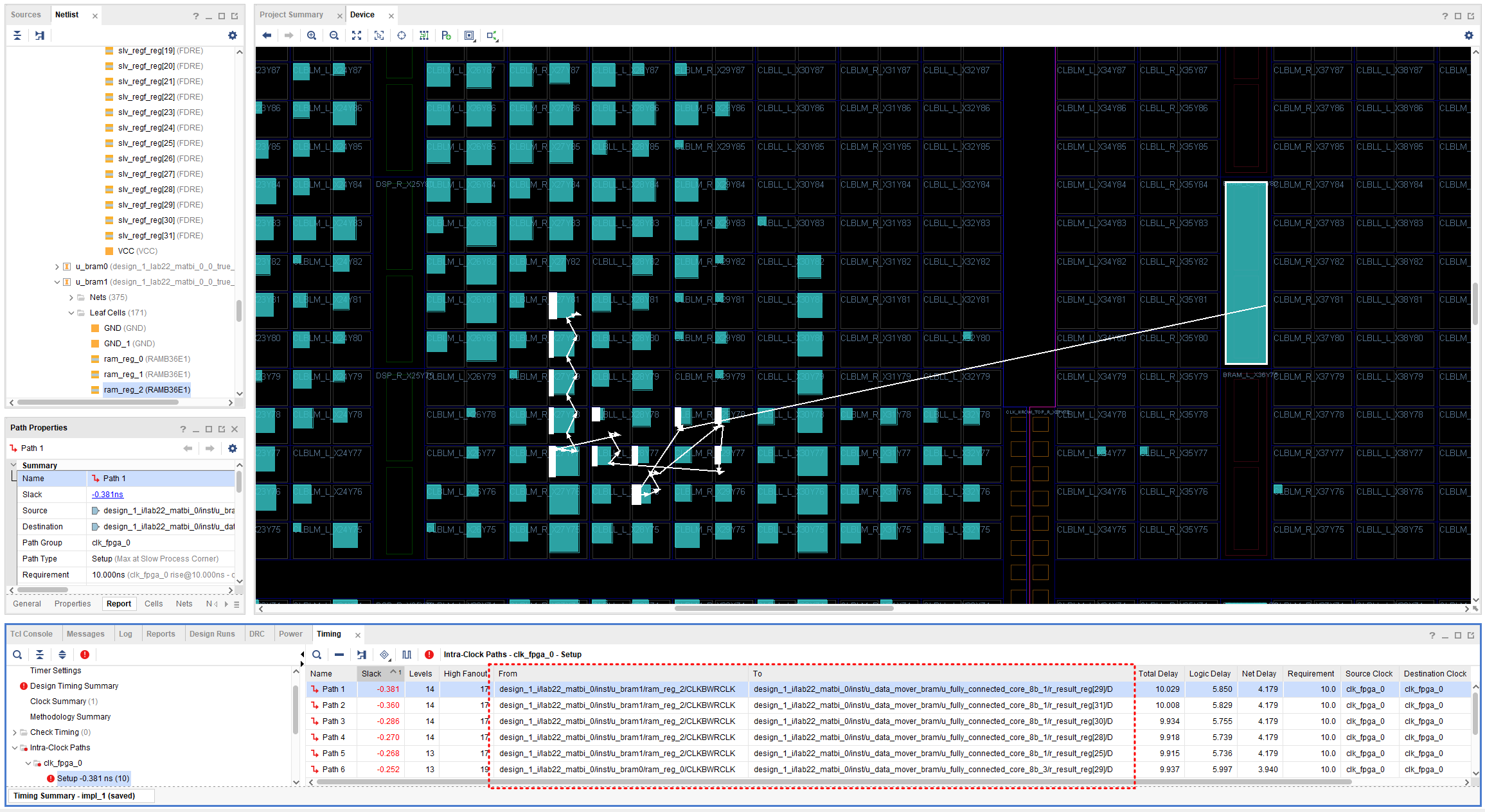Select Design Timing Summary in timing tree
The height and width of the screenshot is (812, 1485).
(x=74, y=686)
